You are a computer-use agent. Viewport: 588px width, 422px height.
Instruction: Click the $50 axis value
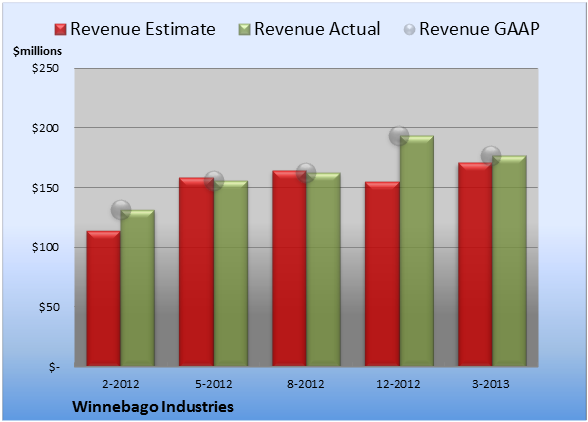(x=49, y=307)
